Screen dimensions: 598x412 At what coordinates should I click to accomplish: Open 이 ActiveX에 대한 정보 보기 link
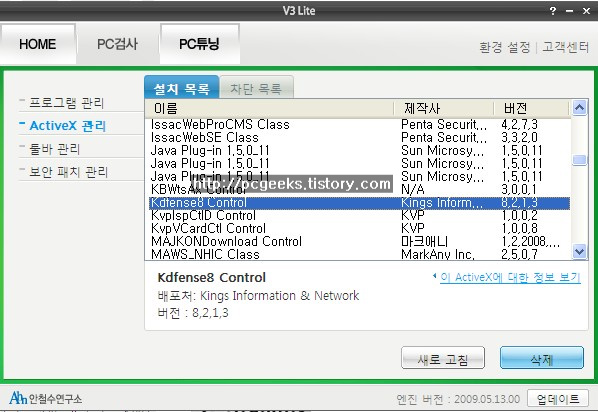[510, 277]
